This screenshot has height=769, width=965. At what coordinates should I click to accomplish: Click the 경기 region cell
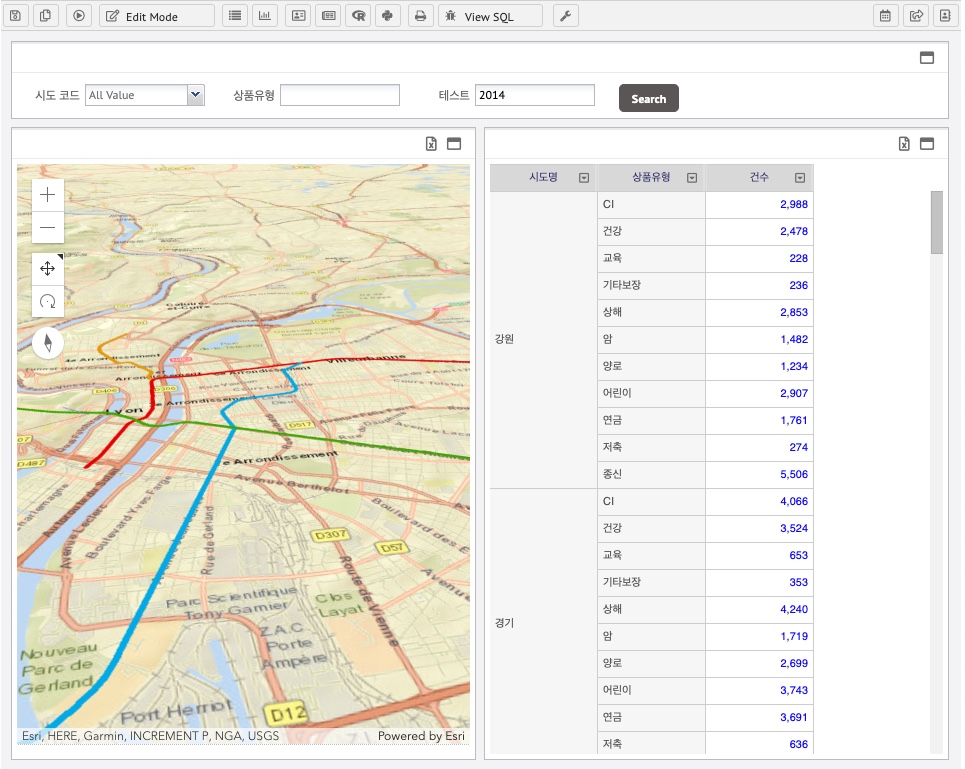(543, 622)
